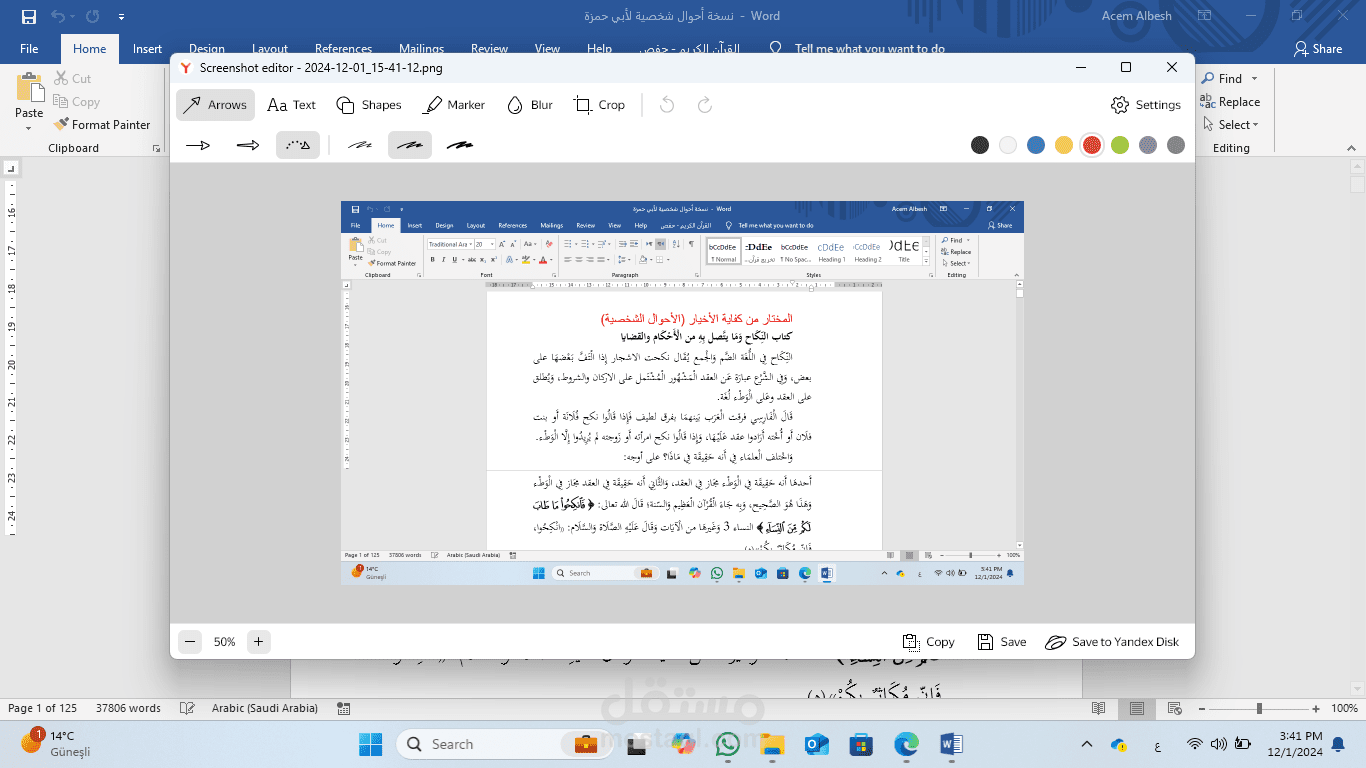
Task: Select the thin single-line arrow style
Action: pos(198,145)
